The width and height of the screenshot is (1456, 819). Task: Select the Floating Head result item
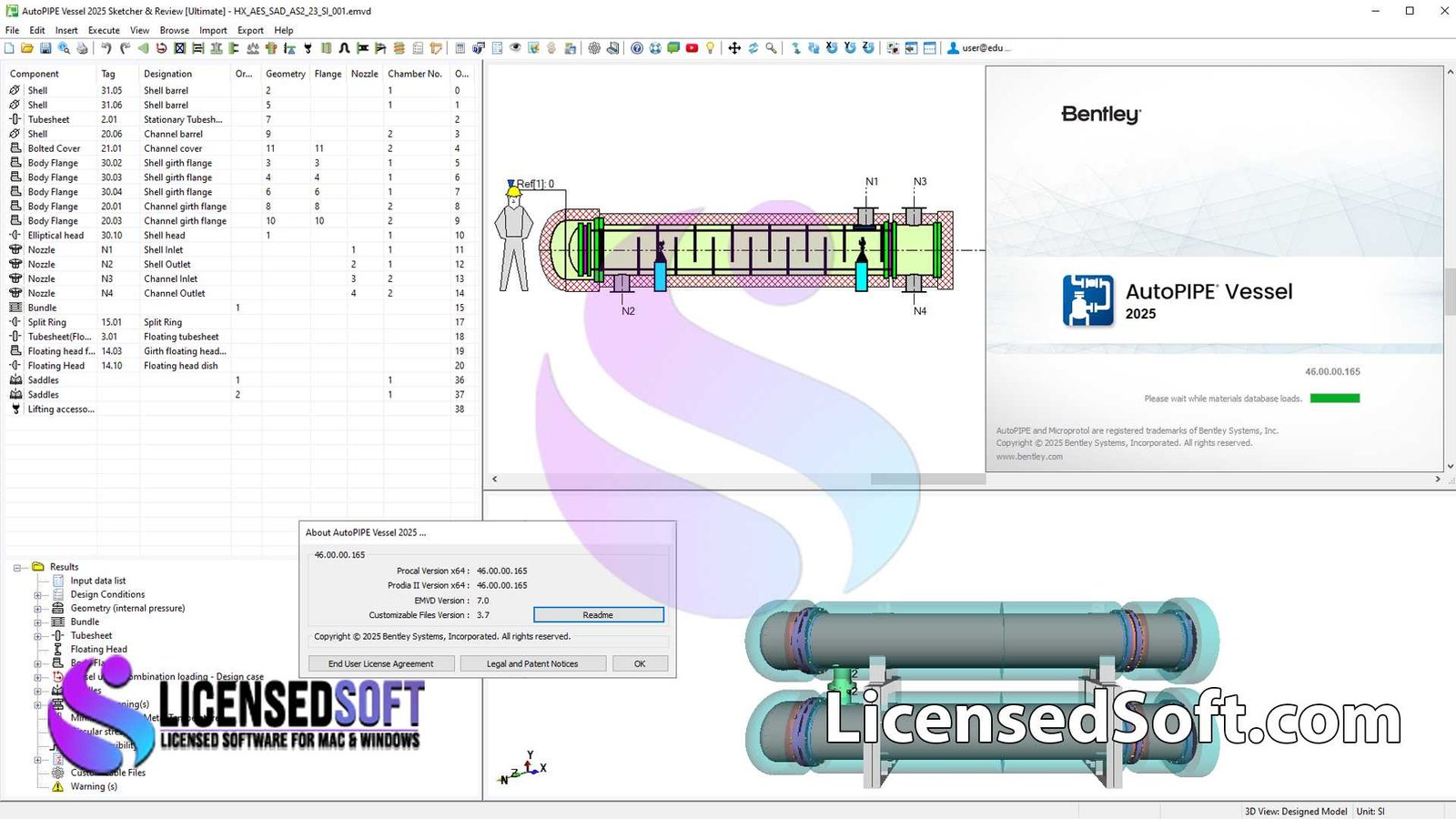coord(98,650)
